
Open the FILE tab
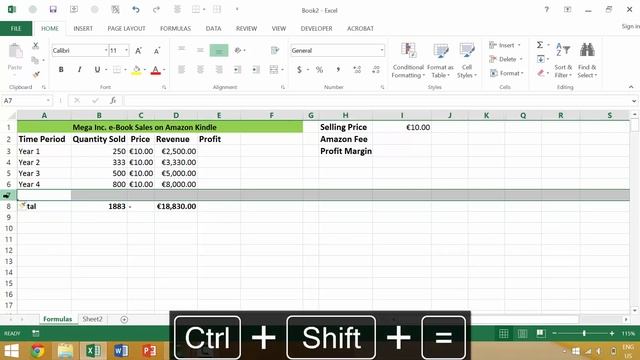click(16, 28)
